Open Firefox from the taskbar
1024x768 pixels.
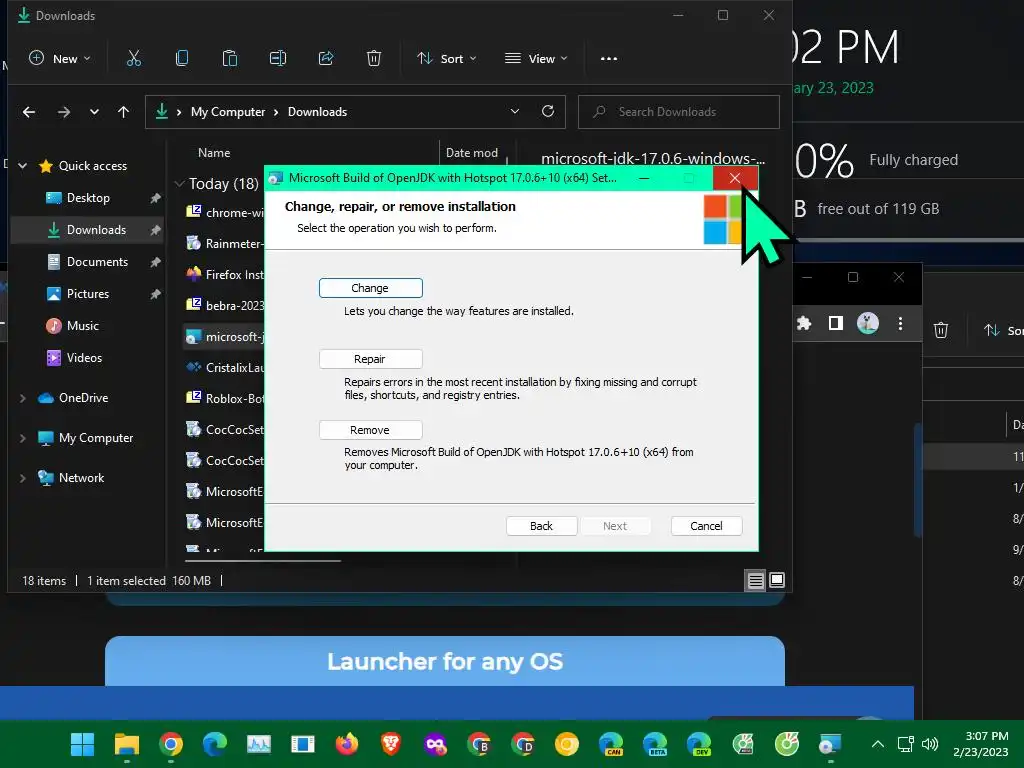click(347, 744)
